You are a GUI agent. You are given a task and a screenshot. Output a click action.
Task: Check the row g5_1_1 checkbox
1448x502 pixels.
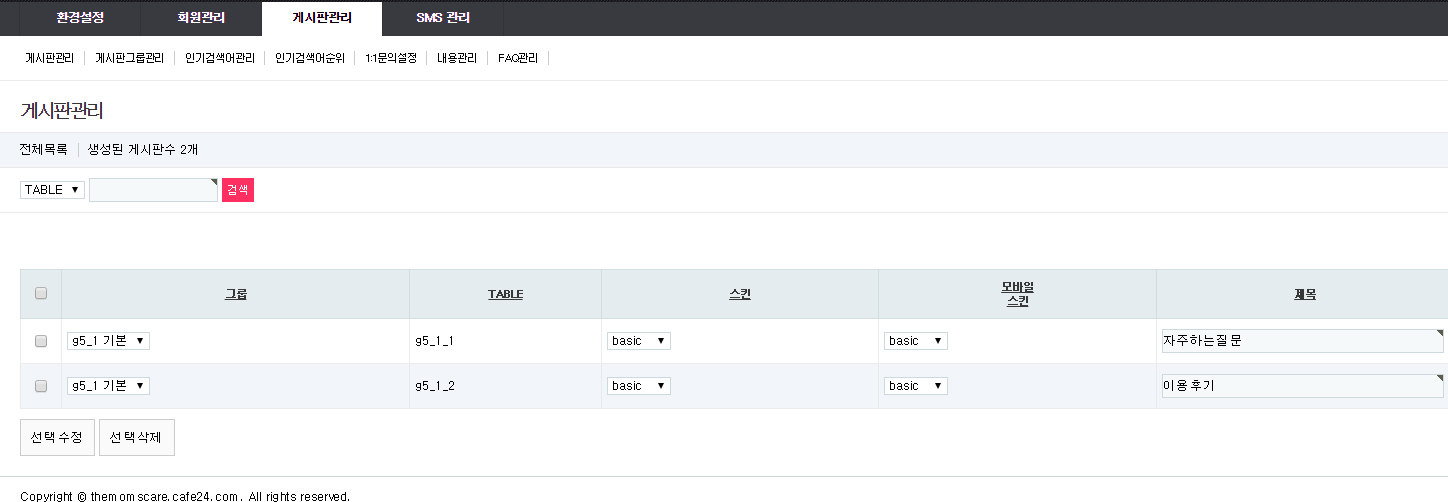41,341
